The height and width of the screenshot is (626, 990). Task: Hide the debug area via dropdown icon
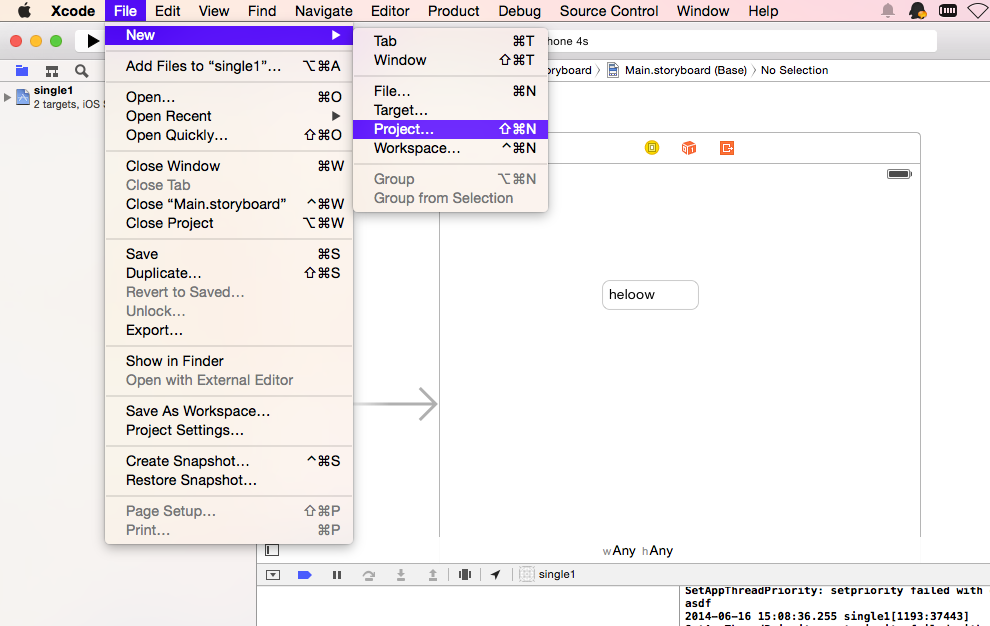pyautogui.click(x=273, y=575)
